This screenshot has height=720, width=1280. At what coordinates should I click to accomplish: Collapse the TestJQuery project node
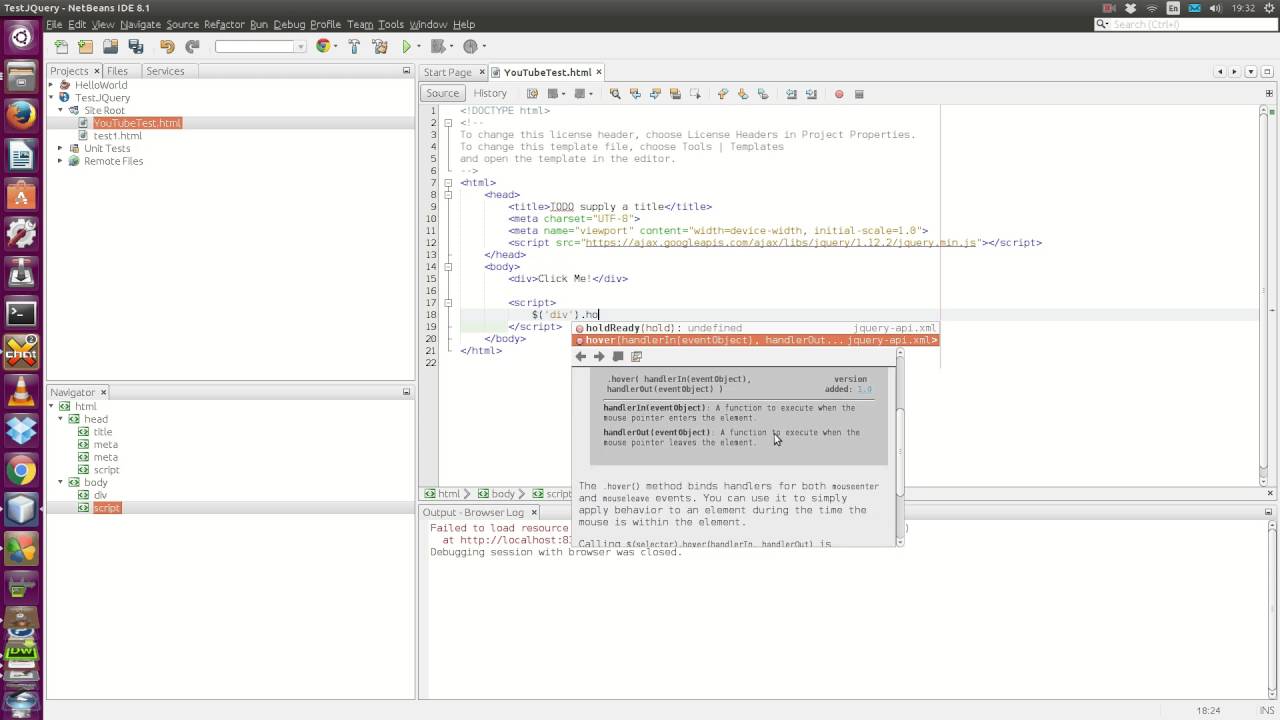coord(52,98)
